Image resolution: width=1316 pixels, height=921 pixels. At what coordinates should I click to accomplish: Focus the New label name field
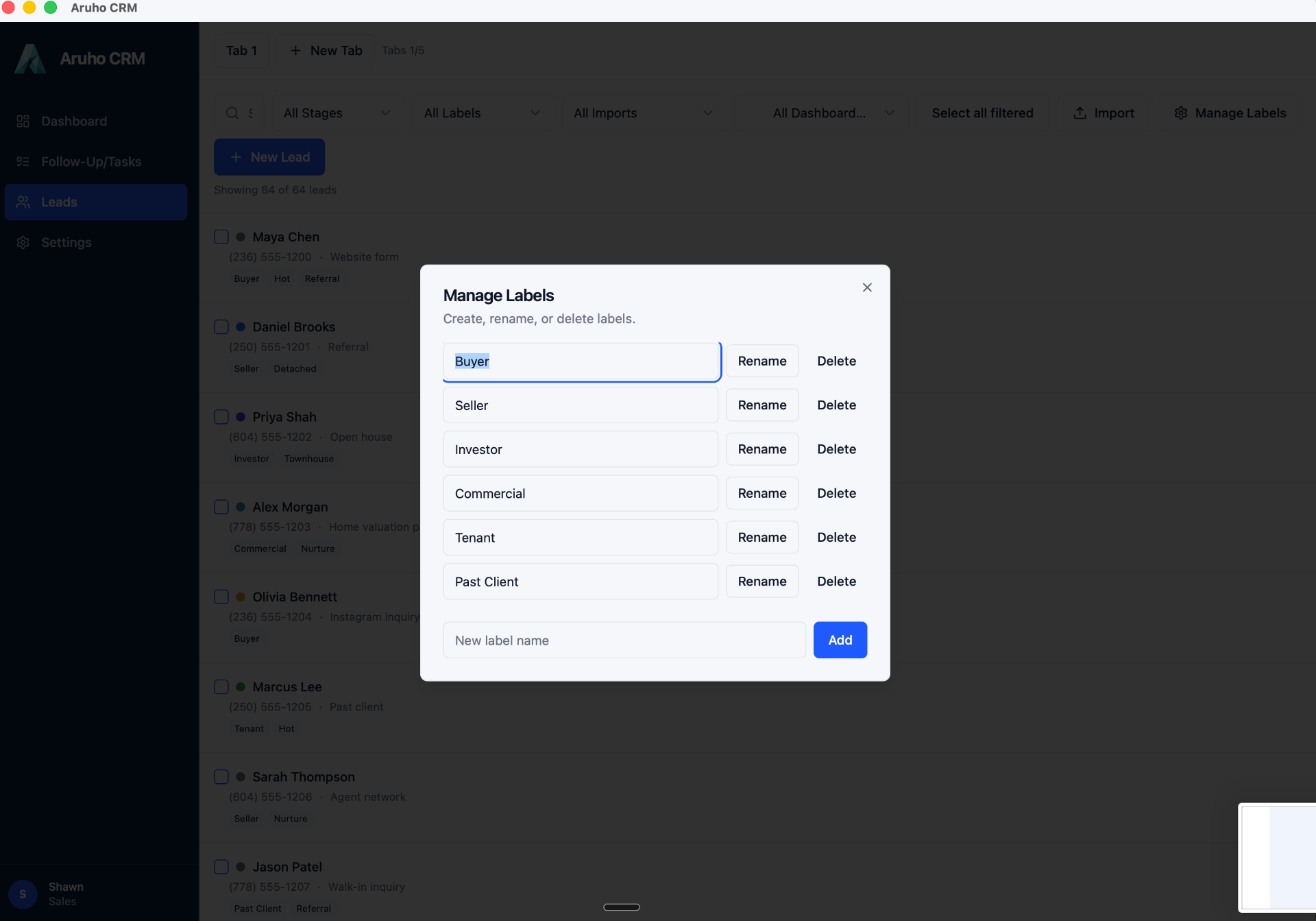[624, 641]
